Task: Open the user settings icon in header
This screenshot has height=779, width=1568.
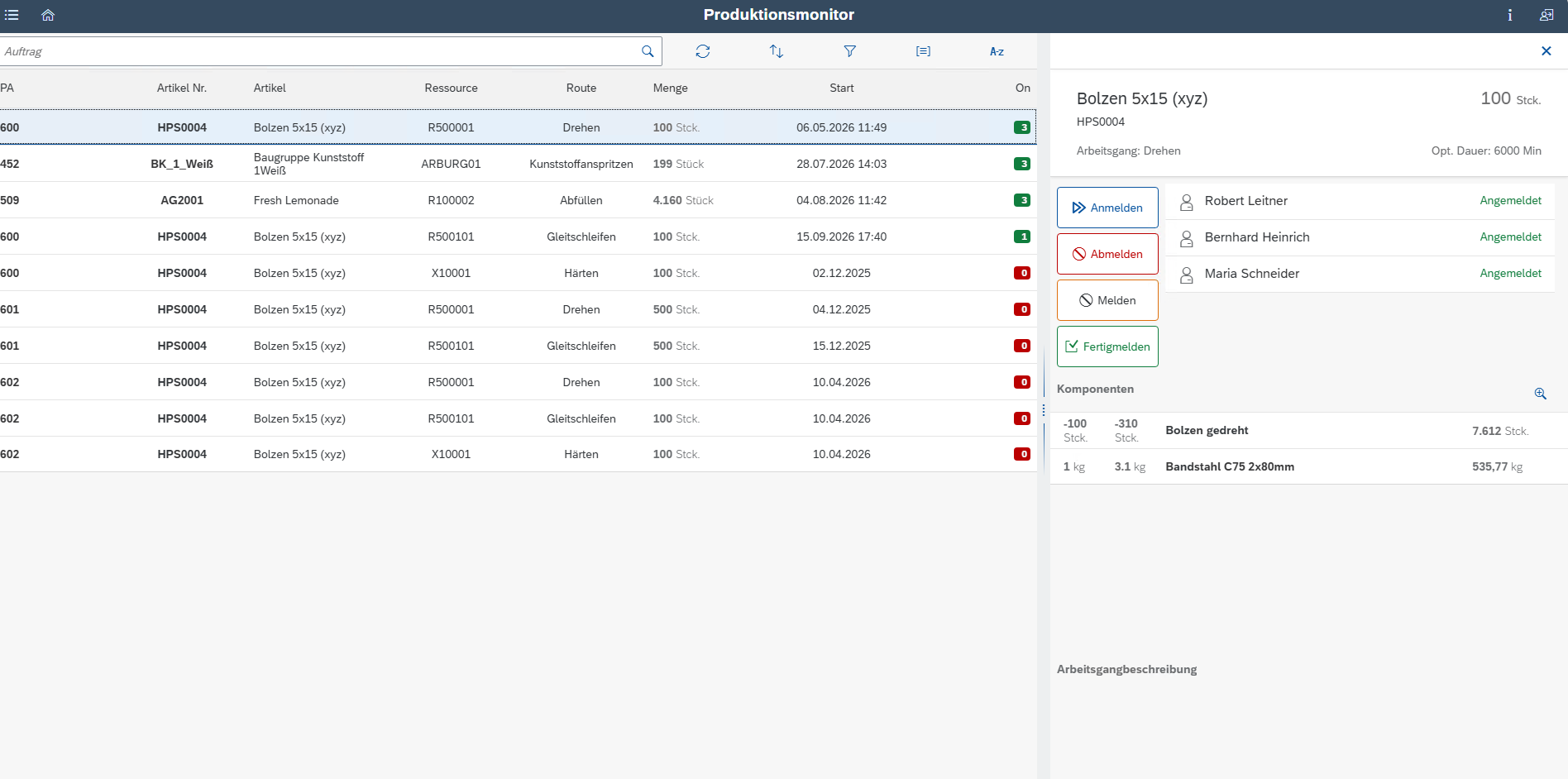Action: pyautogui.click(x=1546, y=15)
